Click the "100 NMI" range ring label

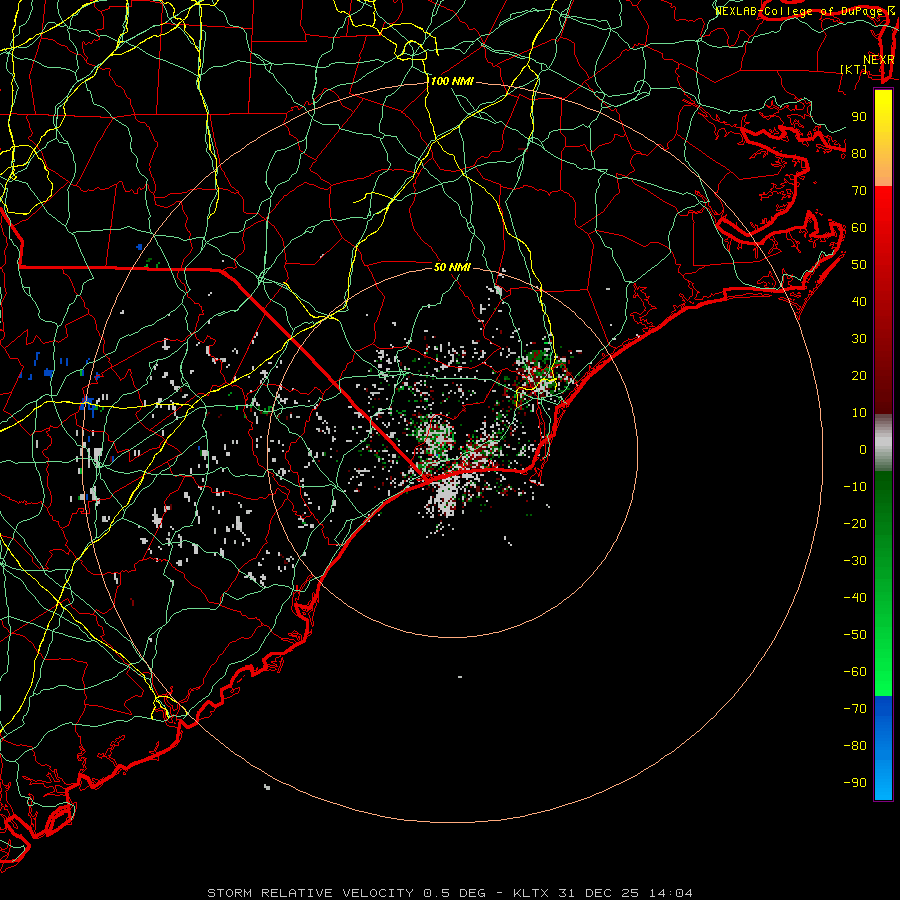point(452,82)
